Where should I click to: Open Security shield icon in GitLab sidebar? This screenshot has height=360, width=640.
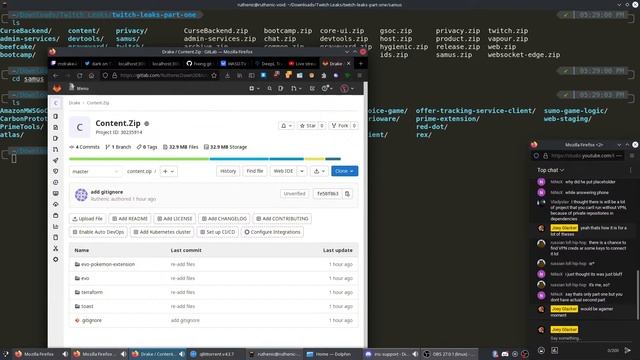(x=56, y=171)
